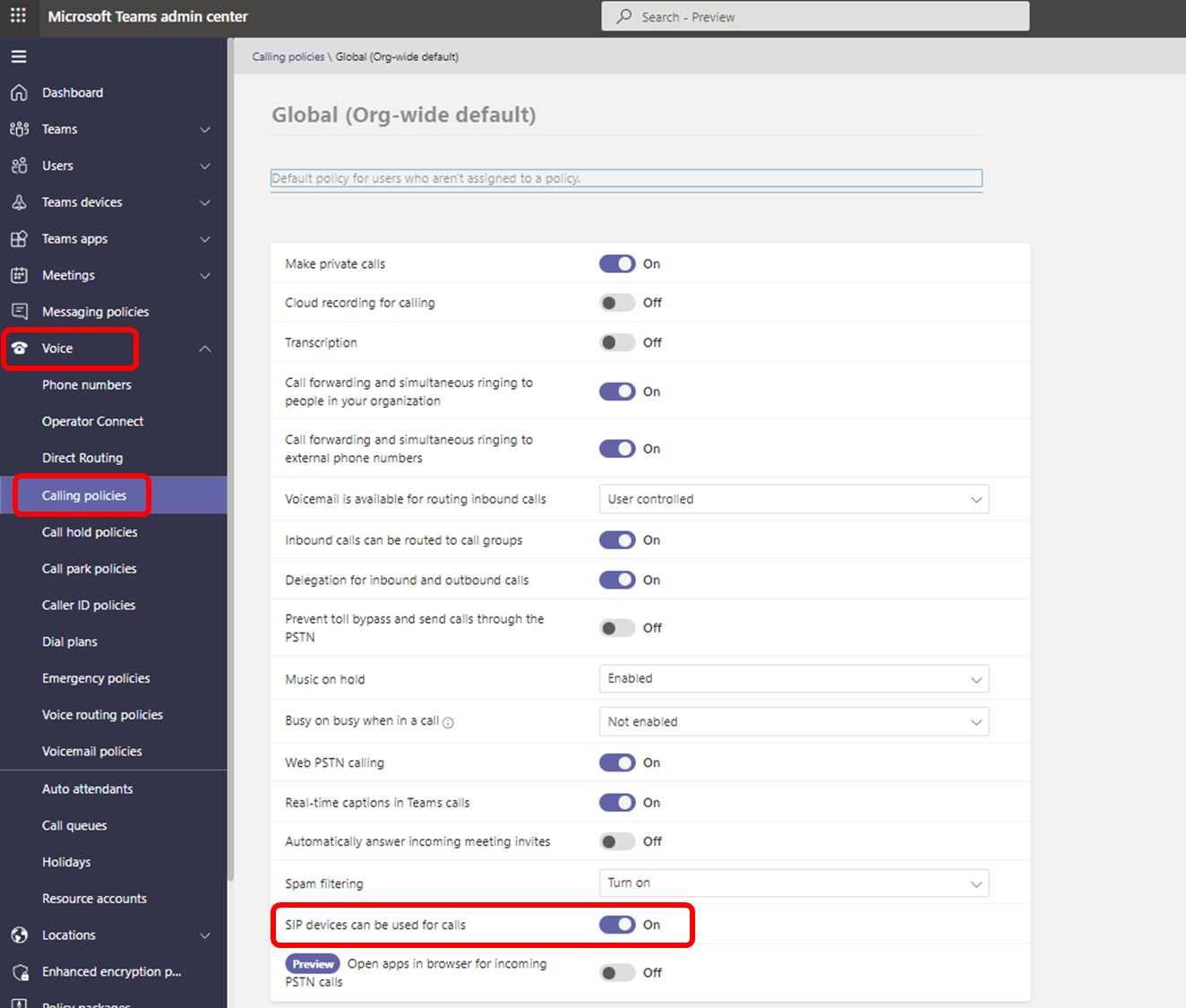This screenshot has height=1008, width=1186.
Task: Click the Meetings calendar icon
Action: pyautogui.click(x=19, y=275)
